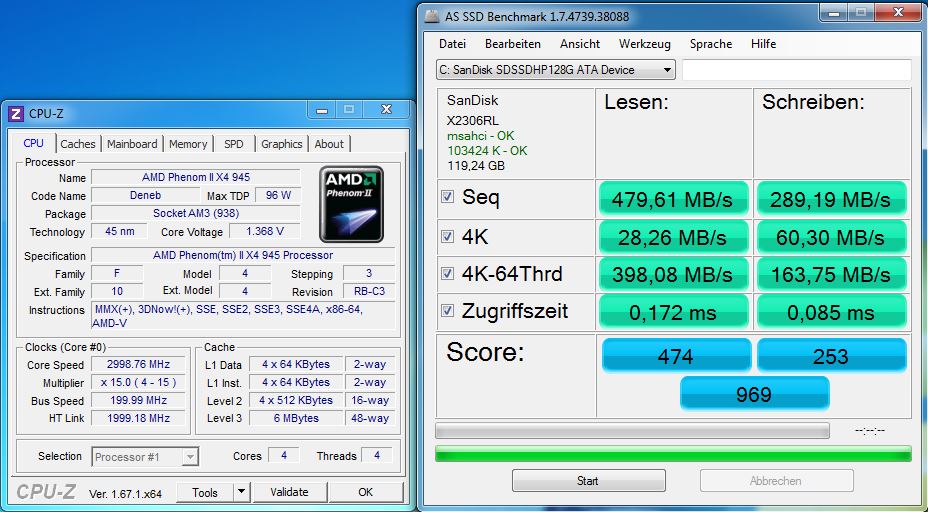The height and width of the screenshot is (512, 928).
Task: Click the Core Voltage value 1.368 V
Action: (x=265, y=231)
